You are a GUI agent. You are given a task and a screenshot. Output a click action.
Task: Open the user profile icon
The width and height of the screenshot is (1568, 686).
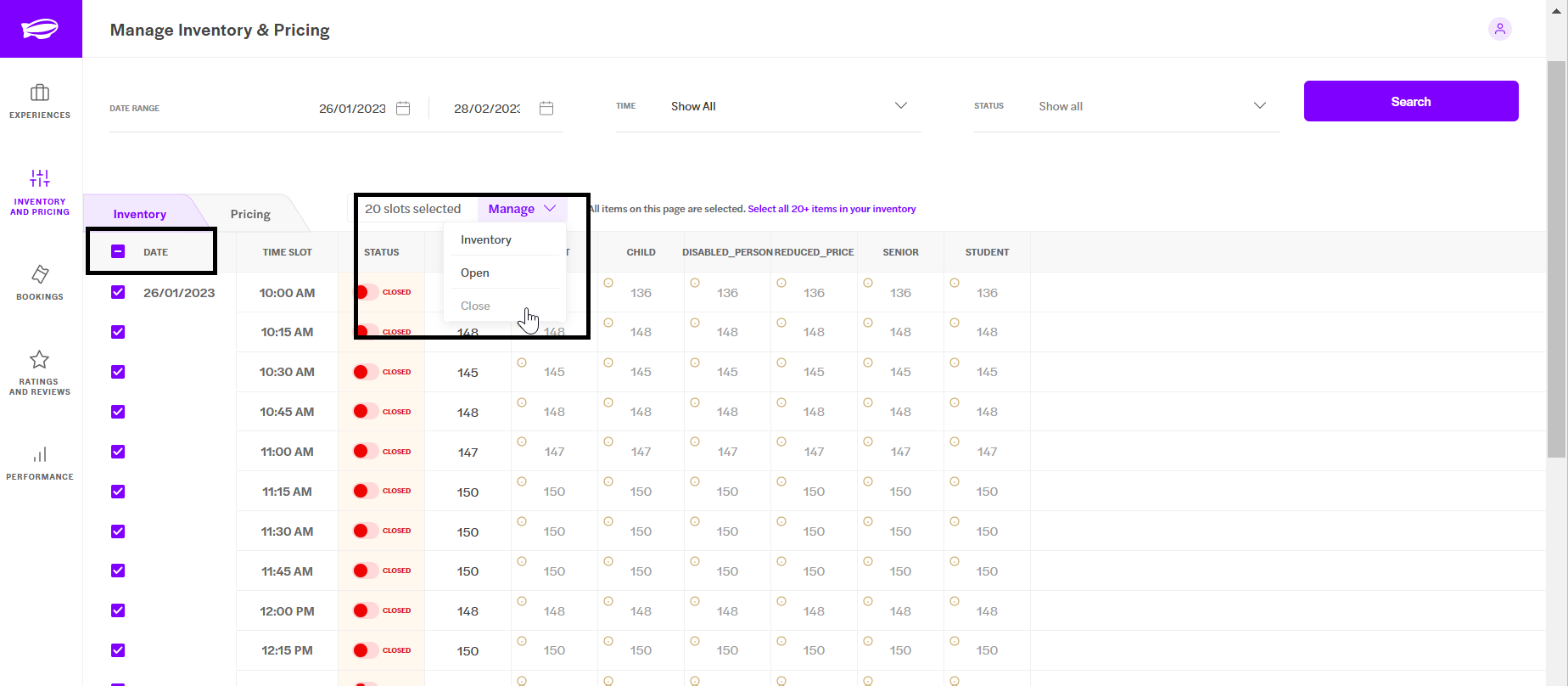pyautogui.click(x=1499, y=29)
